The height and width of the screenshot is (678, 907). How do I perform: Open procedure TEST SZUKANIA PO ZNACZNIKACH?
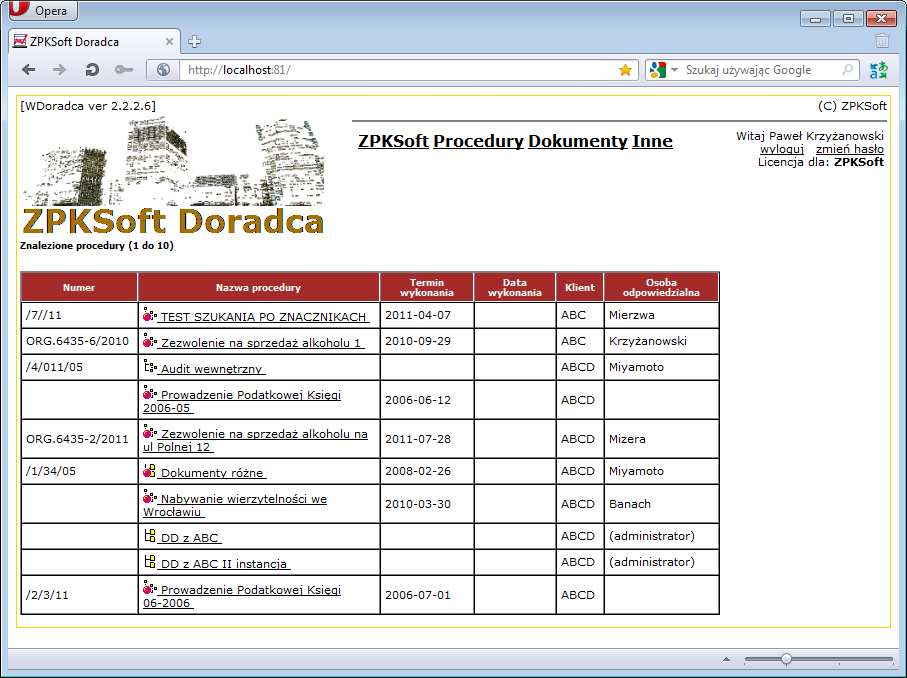(x=263, y=317)
